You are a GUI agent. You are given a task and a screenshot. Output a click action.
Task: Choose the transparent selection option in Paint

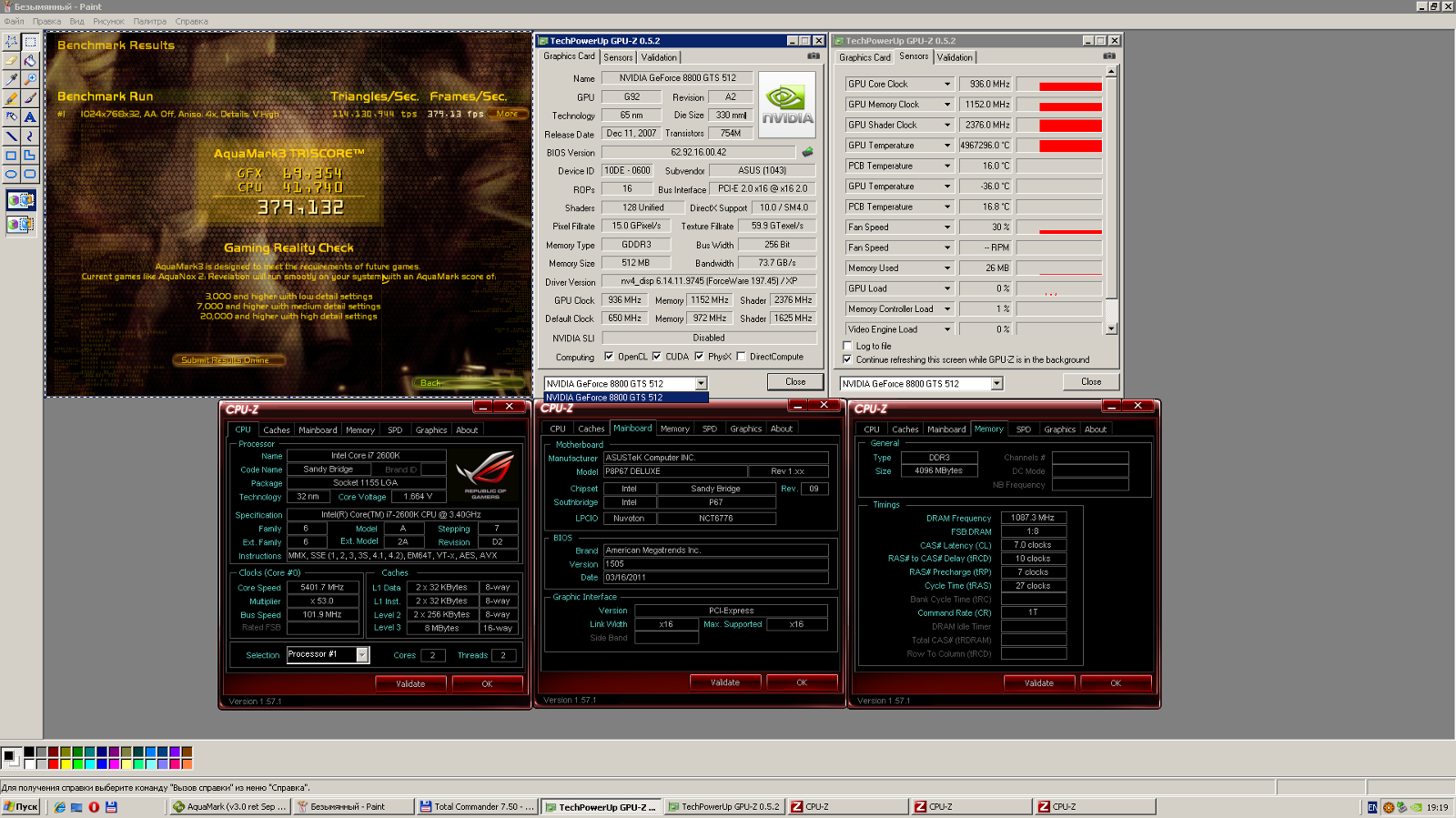coord(21,223)
